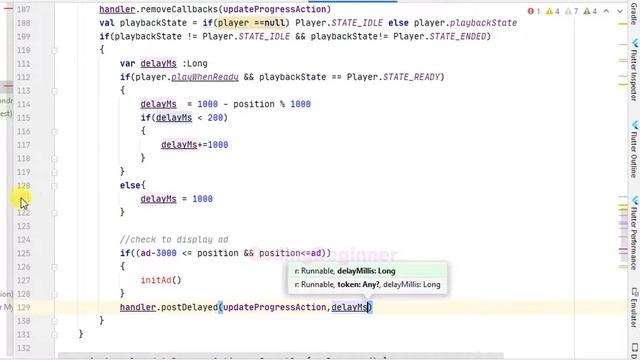Click updateProgressAction on line 129
The width and height of the screenshot is (640, 360).
(275, 307)
